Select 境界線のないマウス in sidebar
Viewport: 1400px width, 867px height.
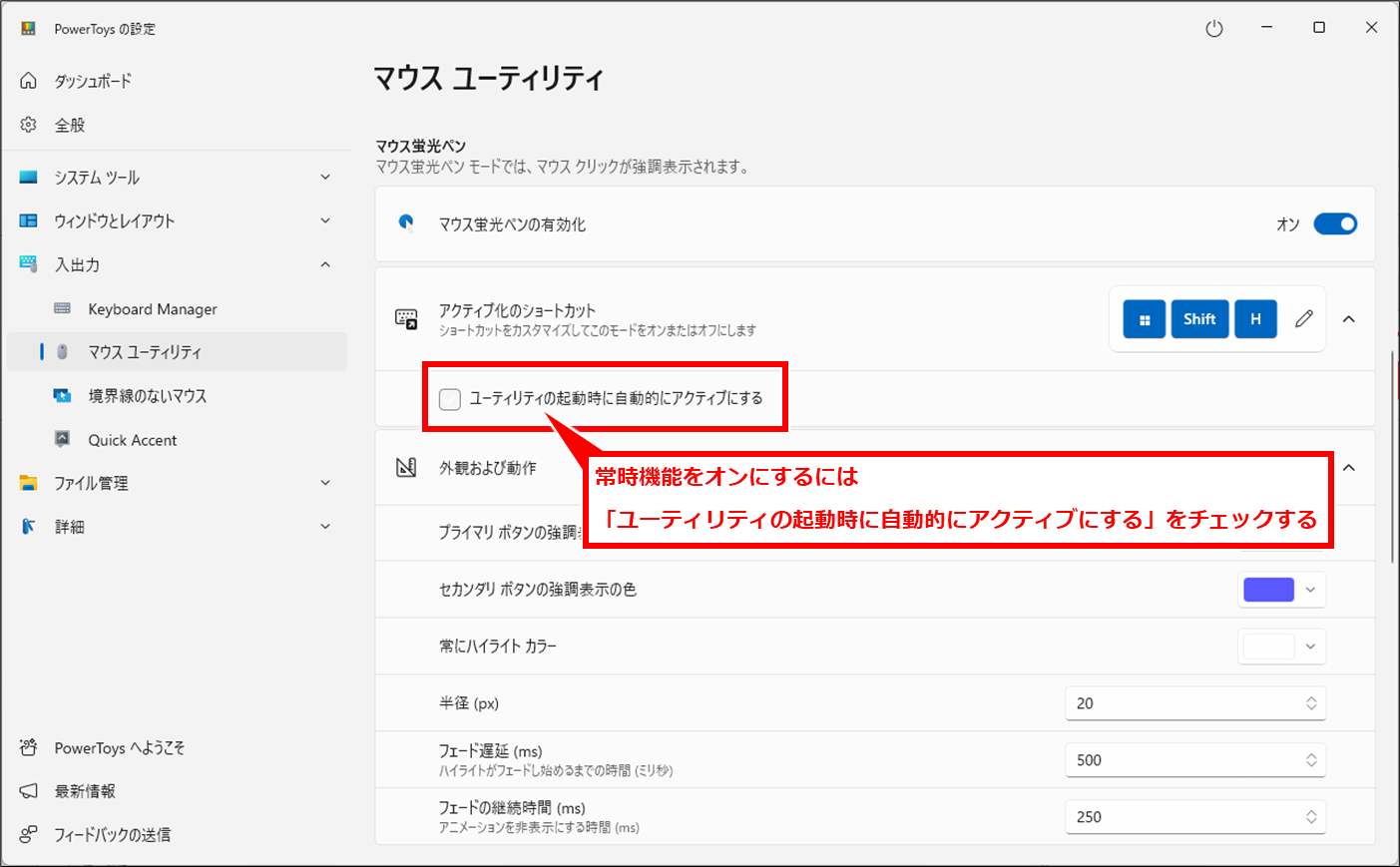176,396
